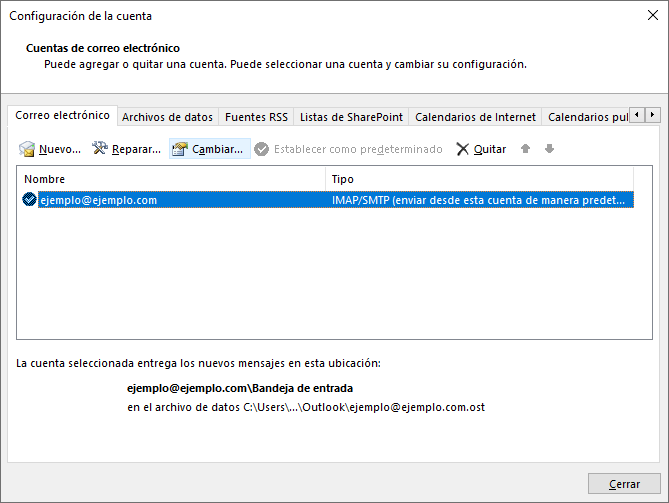
Task: Click the default account checkmark icon
Action: click(29, 200)
